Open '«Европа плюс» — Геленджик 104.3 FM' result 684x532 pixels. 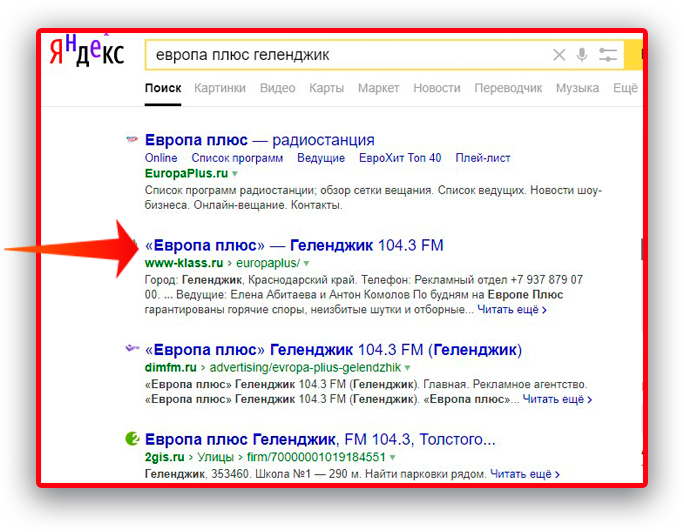(294, 245)
